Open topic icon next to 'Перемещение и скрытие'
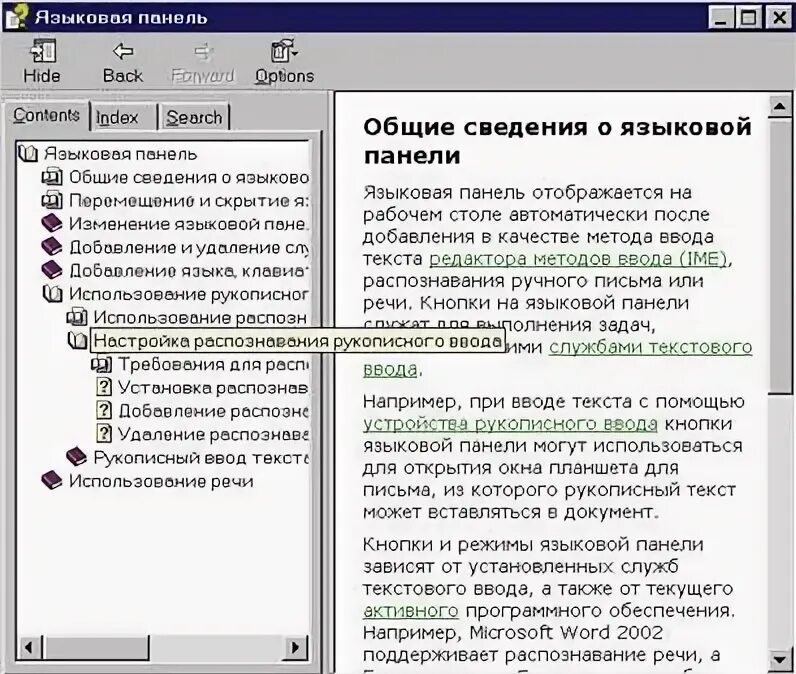The image size is (796, 674). [52, 200]
